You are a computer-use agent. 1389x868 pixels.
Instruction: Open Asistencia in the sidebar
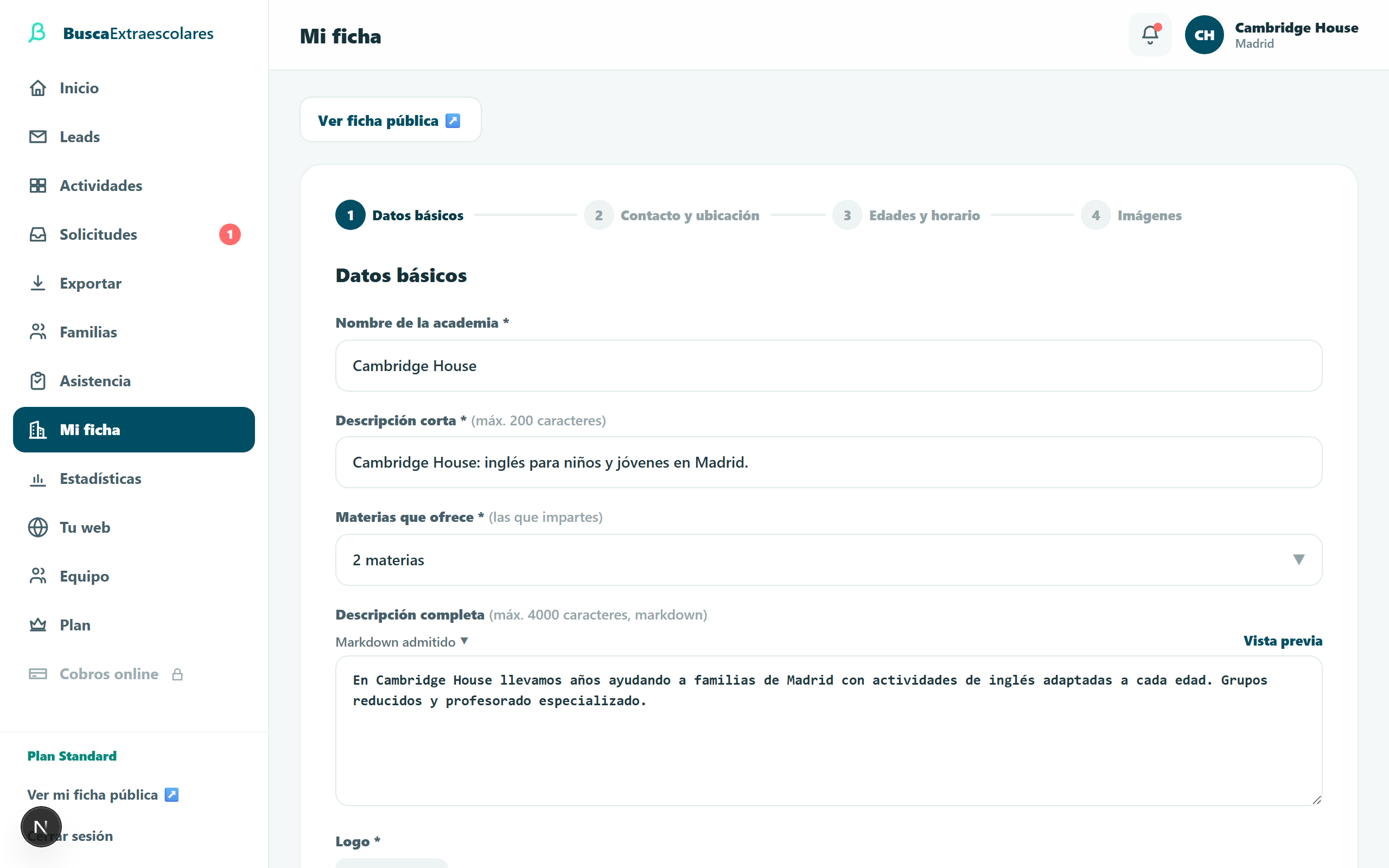[133, 381]
